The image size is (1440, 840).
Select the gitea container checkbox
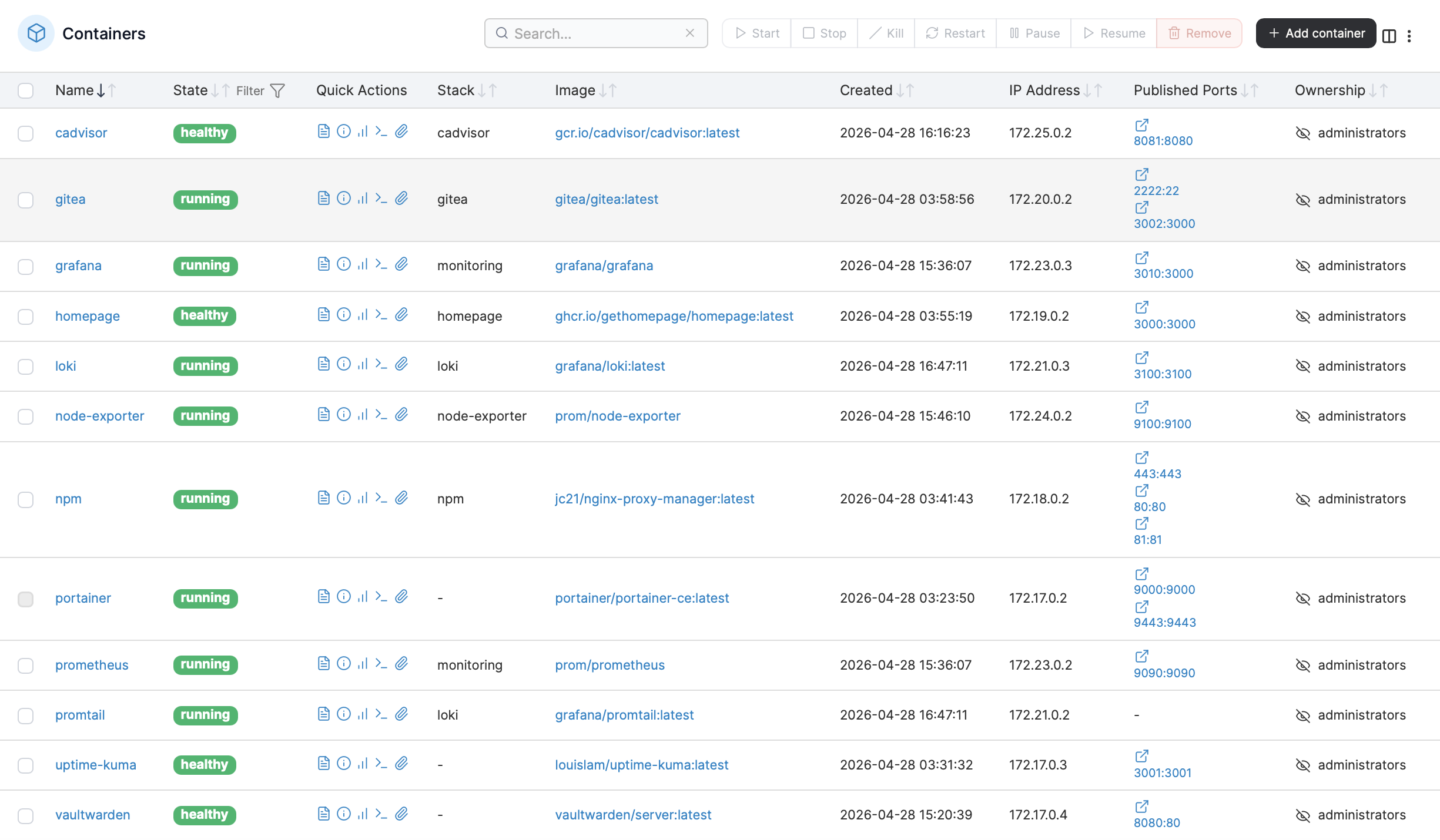pos(25,200)
